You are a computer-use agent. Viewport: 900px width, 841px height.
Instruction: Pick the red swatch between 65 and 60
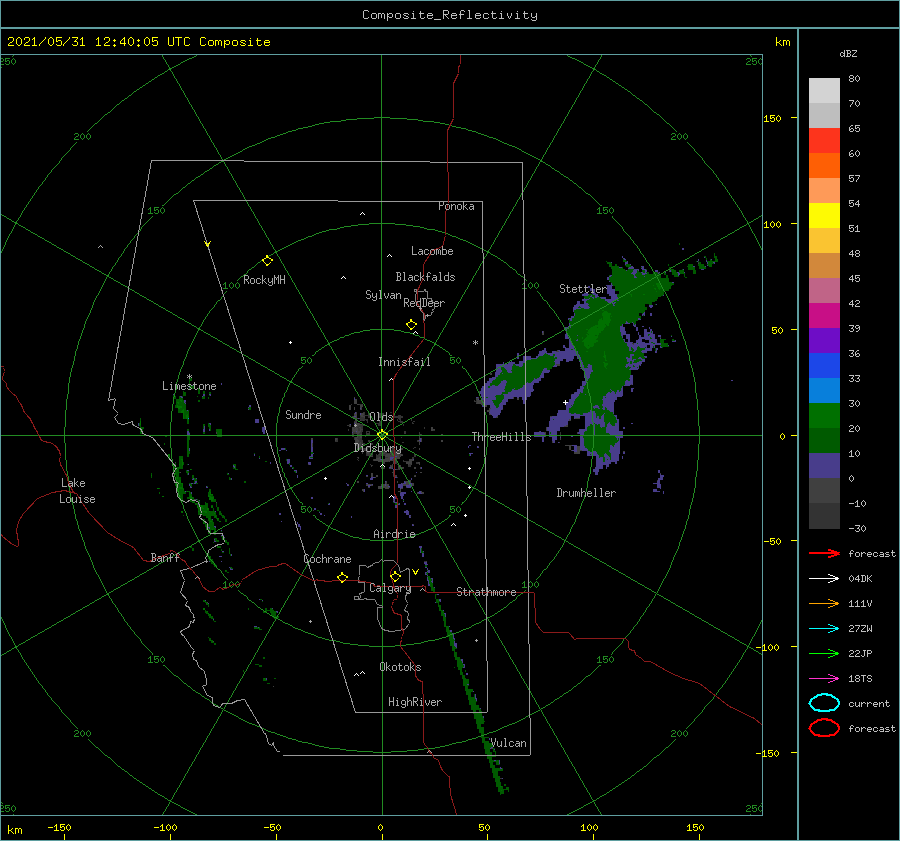pyautogui.click(x=824, y=141)
